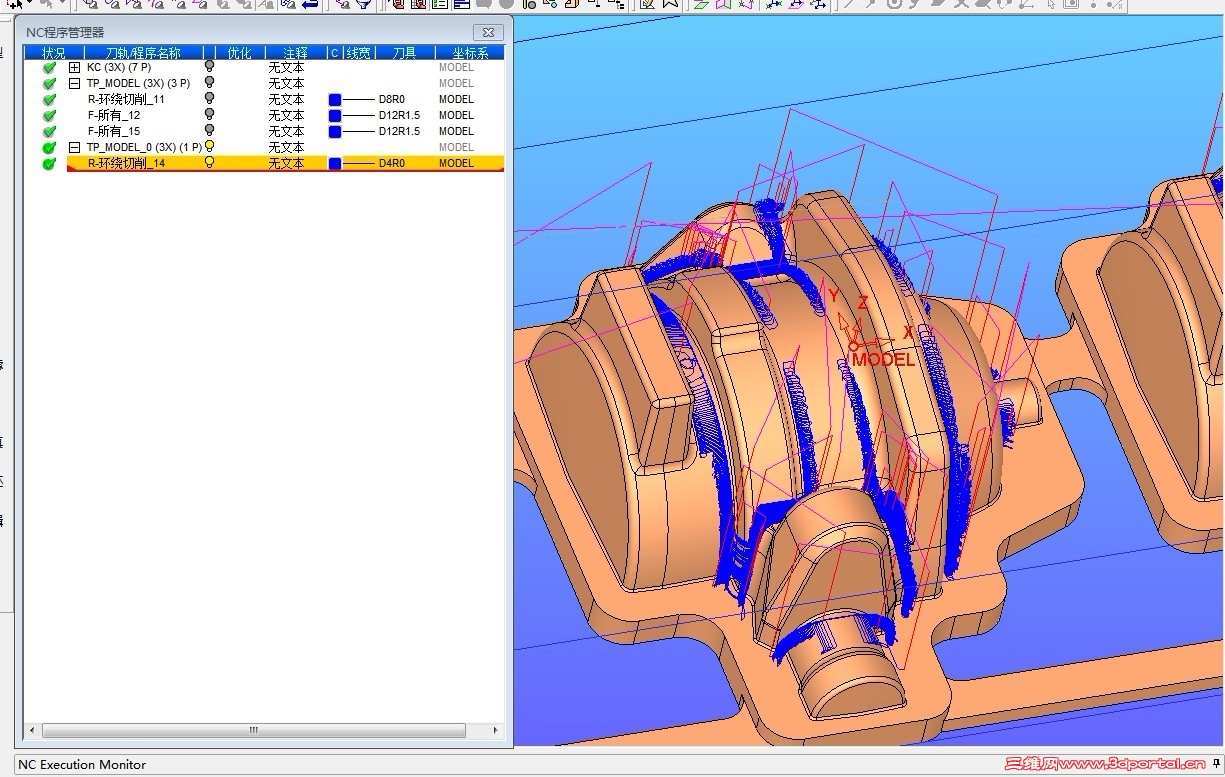Click the 刀具 column header
1225x777 pixels.
(x=404, y=53)
